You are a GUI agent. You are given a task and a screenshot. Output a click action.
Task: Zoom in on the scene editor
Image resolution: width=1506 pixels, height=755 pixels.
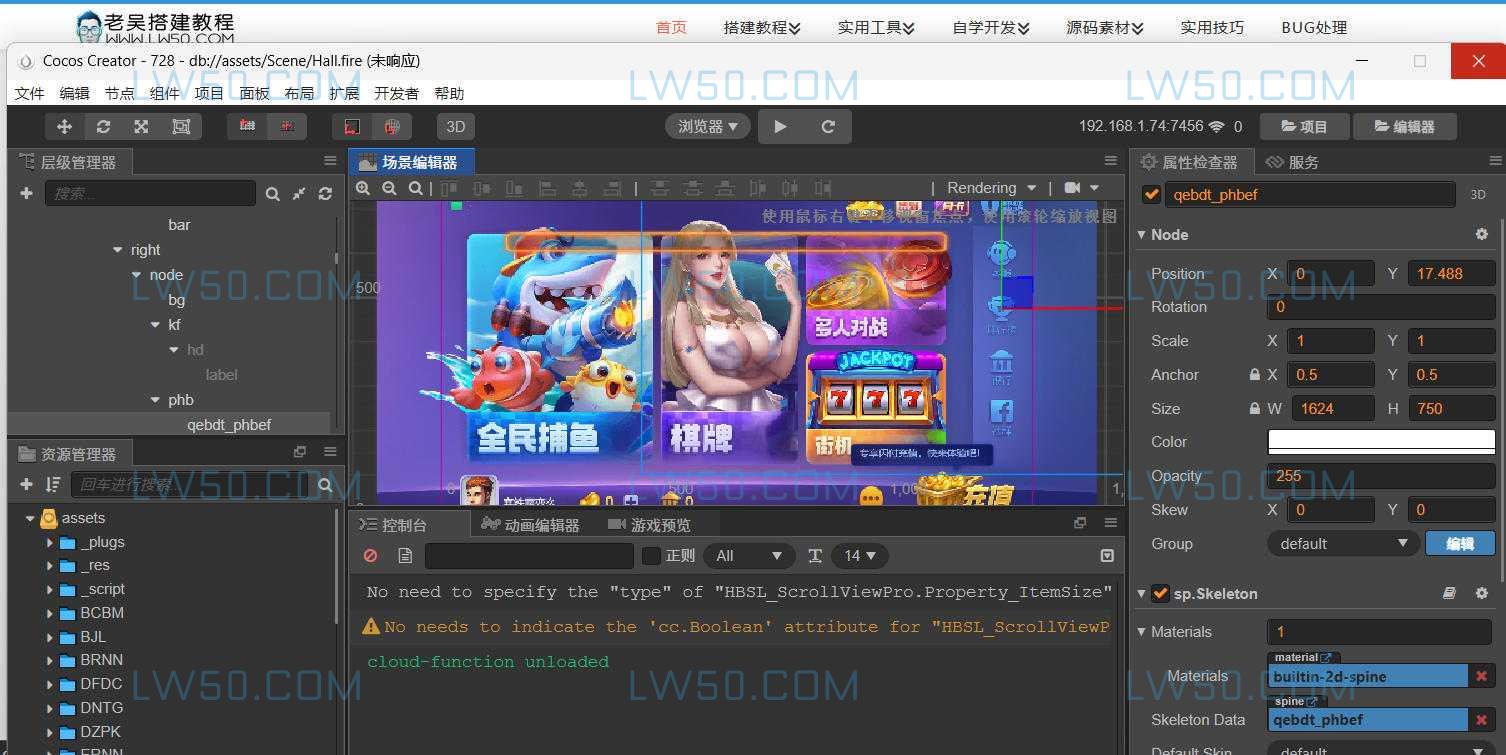[x=363, y=188]
